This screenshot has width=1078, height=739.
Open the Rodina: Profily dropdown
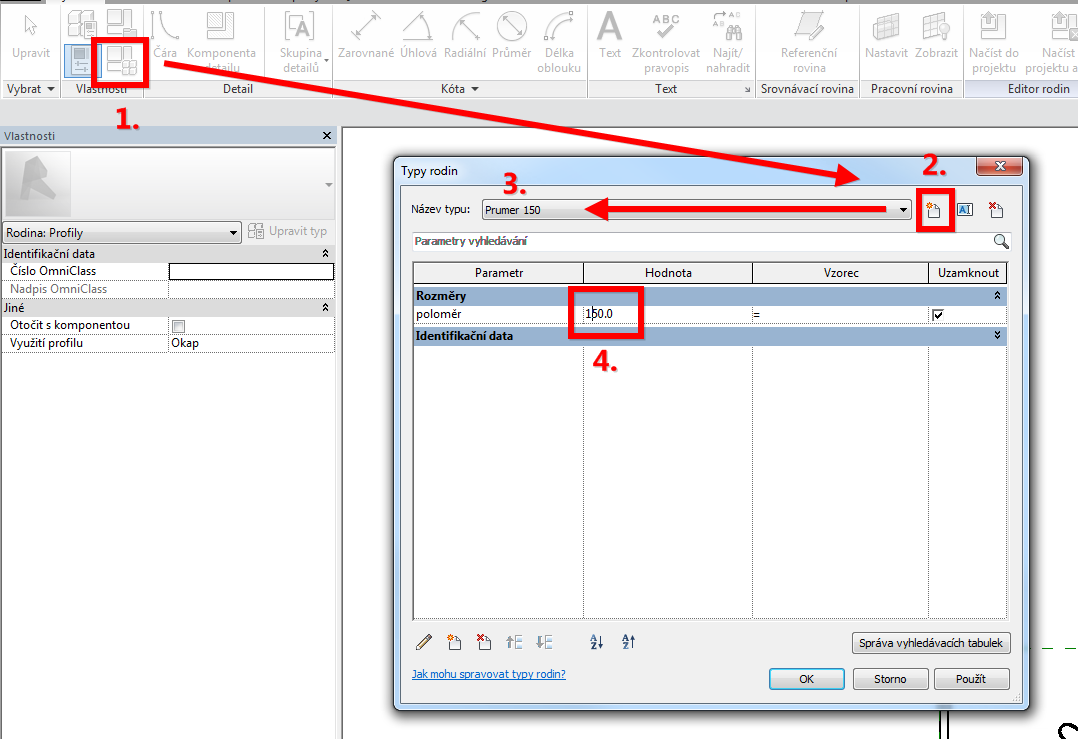(x=233, y=233)
